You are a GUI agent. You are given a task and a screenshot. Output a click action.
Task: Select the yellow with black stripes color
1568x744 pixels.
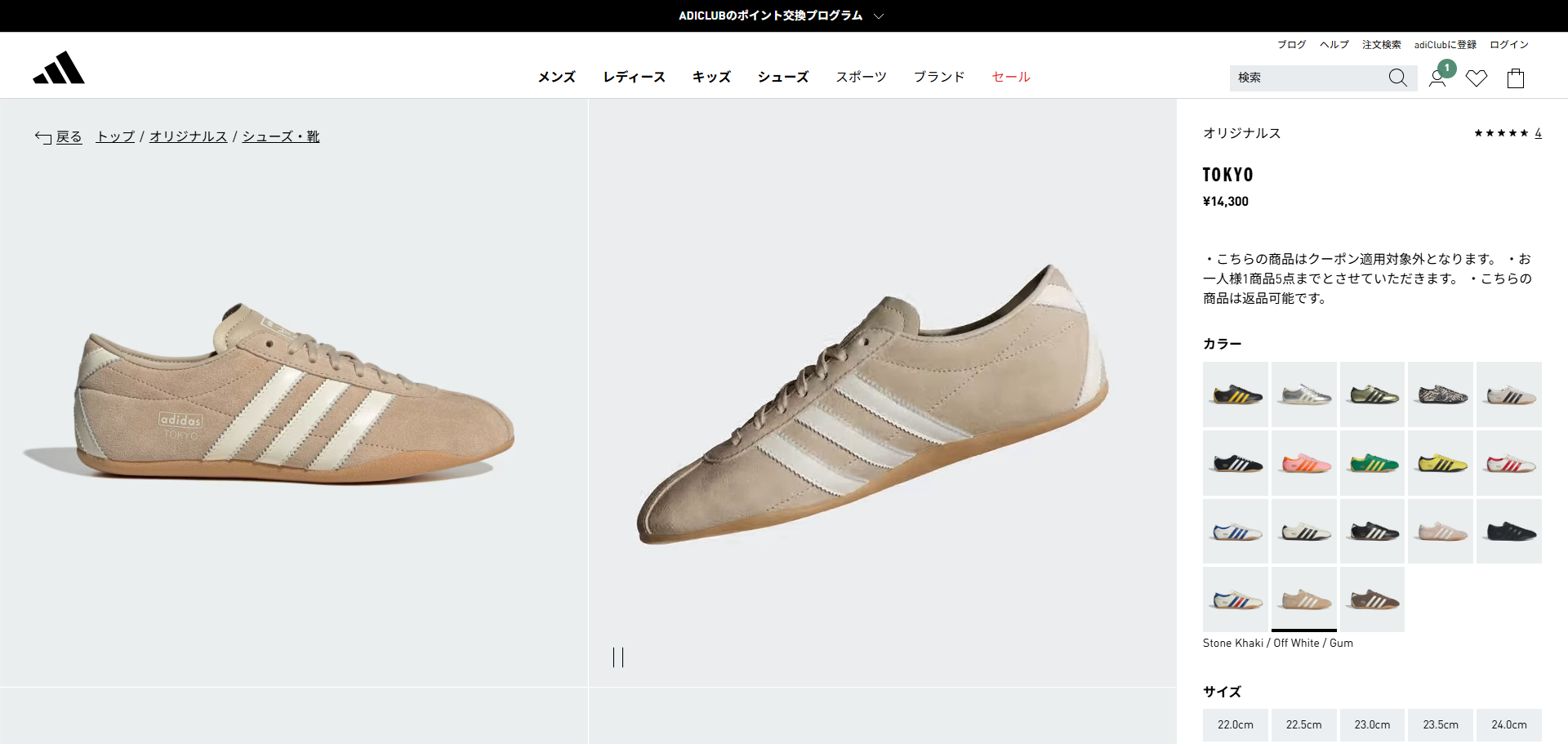[x=1441, y=463]
